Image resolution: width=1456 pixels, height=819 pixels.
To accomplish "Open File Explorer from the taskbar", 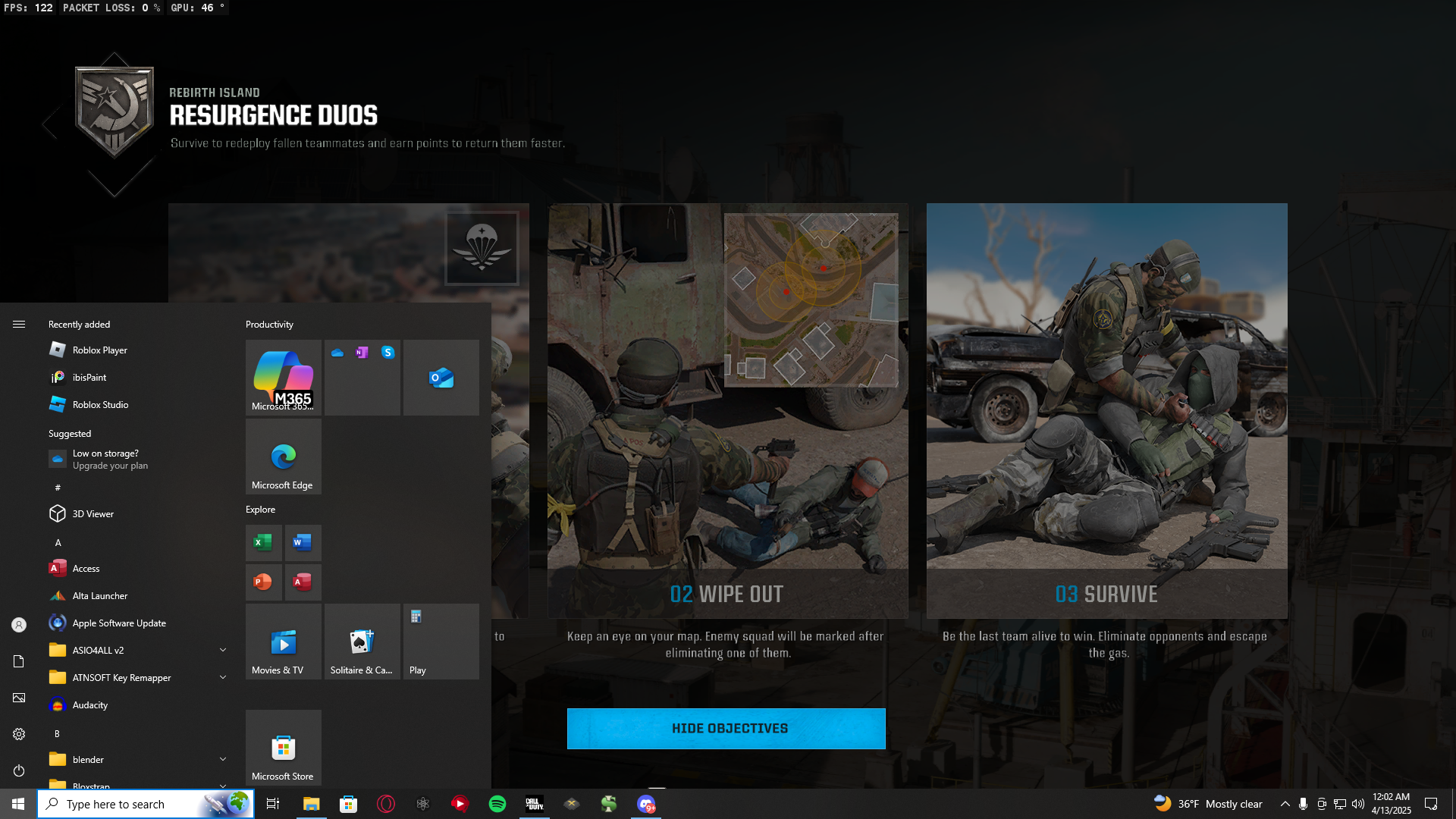I will (312, 804).
